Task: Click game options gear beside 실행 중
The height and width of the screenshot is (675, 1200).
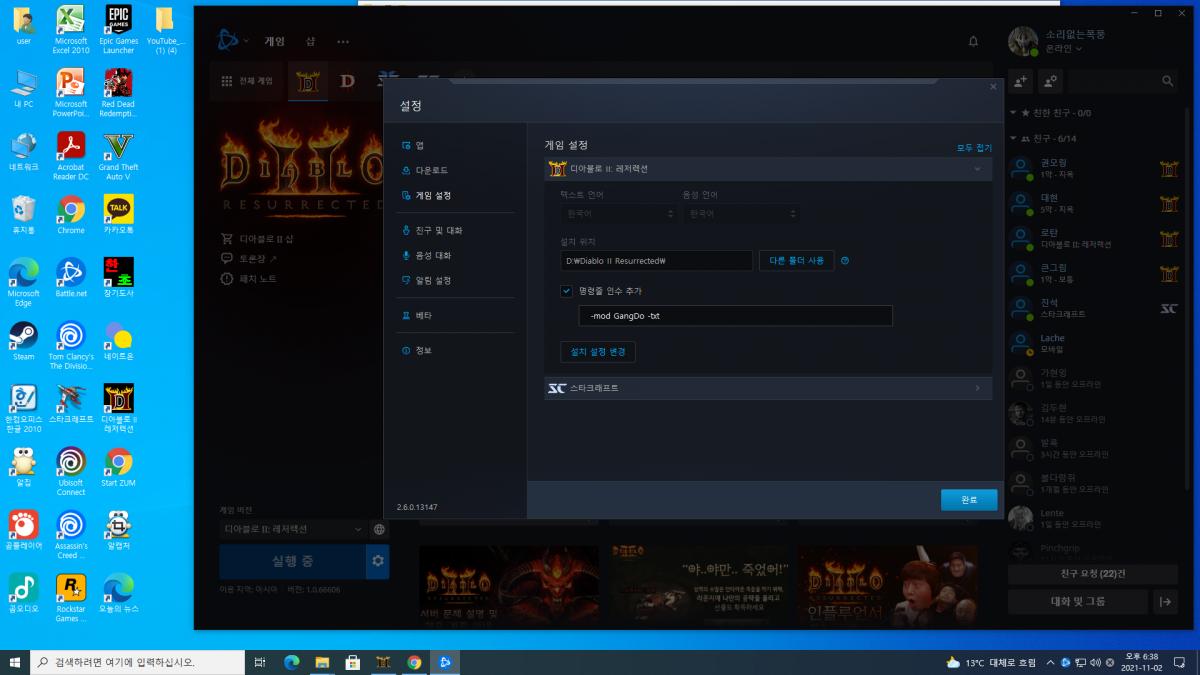Action: tap(378, 562)
